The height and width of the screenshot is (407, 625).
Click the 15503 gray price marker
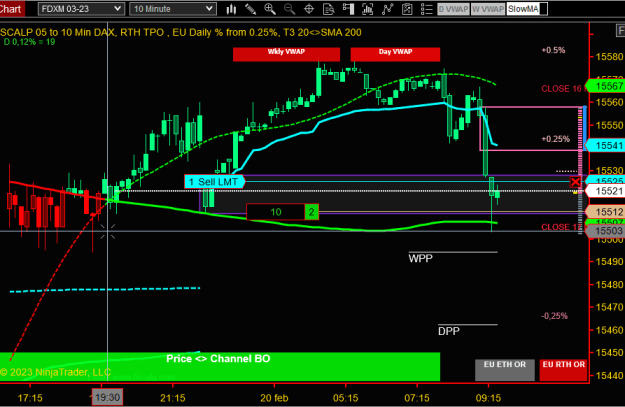click(606, 231)
